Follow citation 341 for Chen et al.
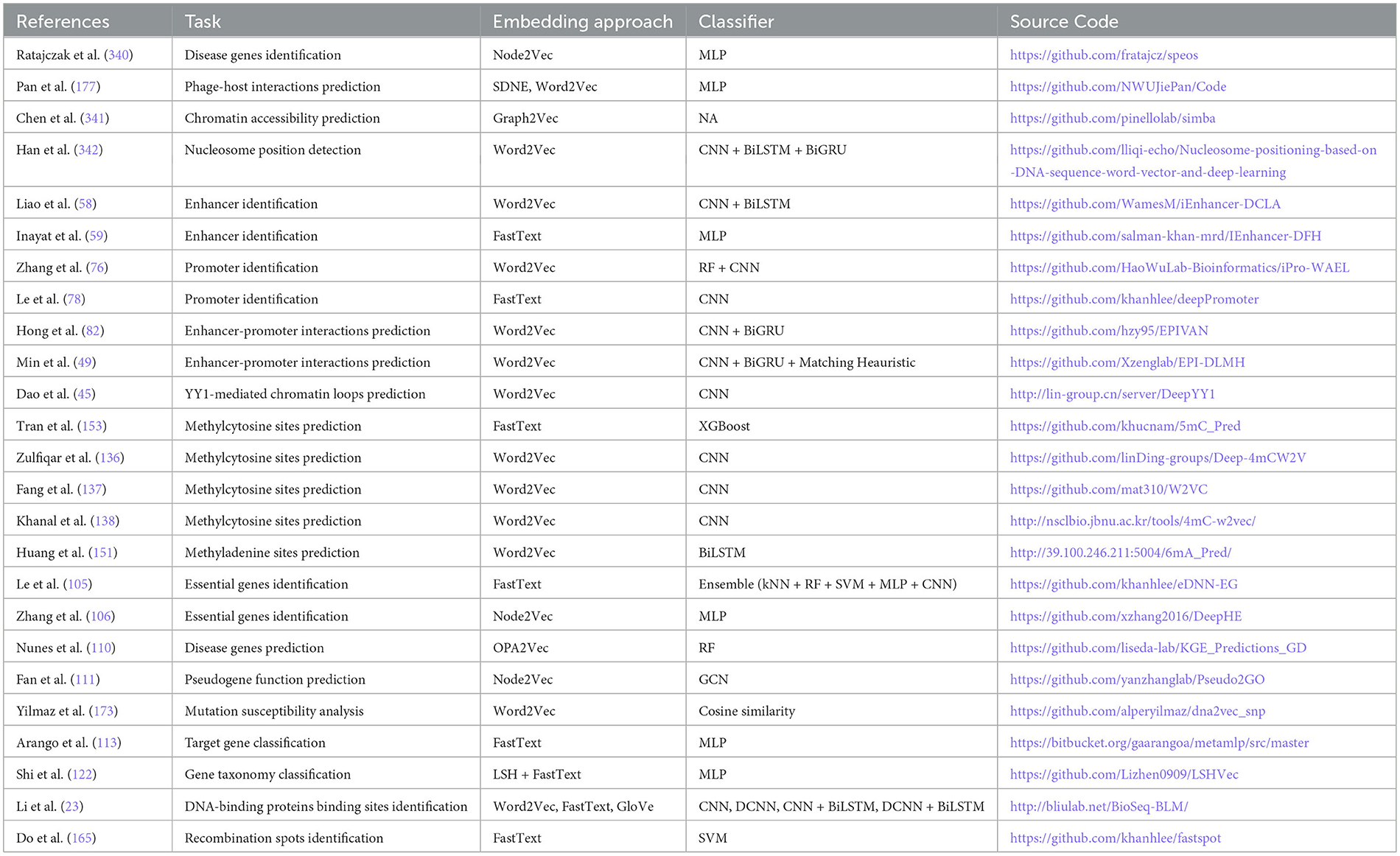1400x856 pixels. coord(94,119)
